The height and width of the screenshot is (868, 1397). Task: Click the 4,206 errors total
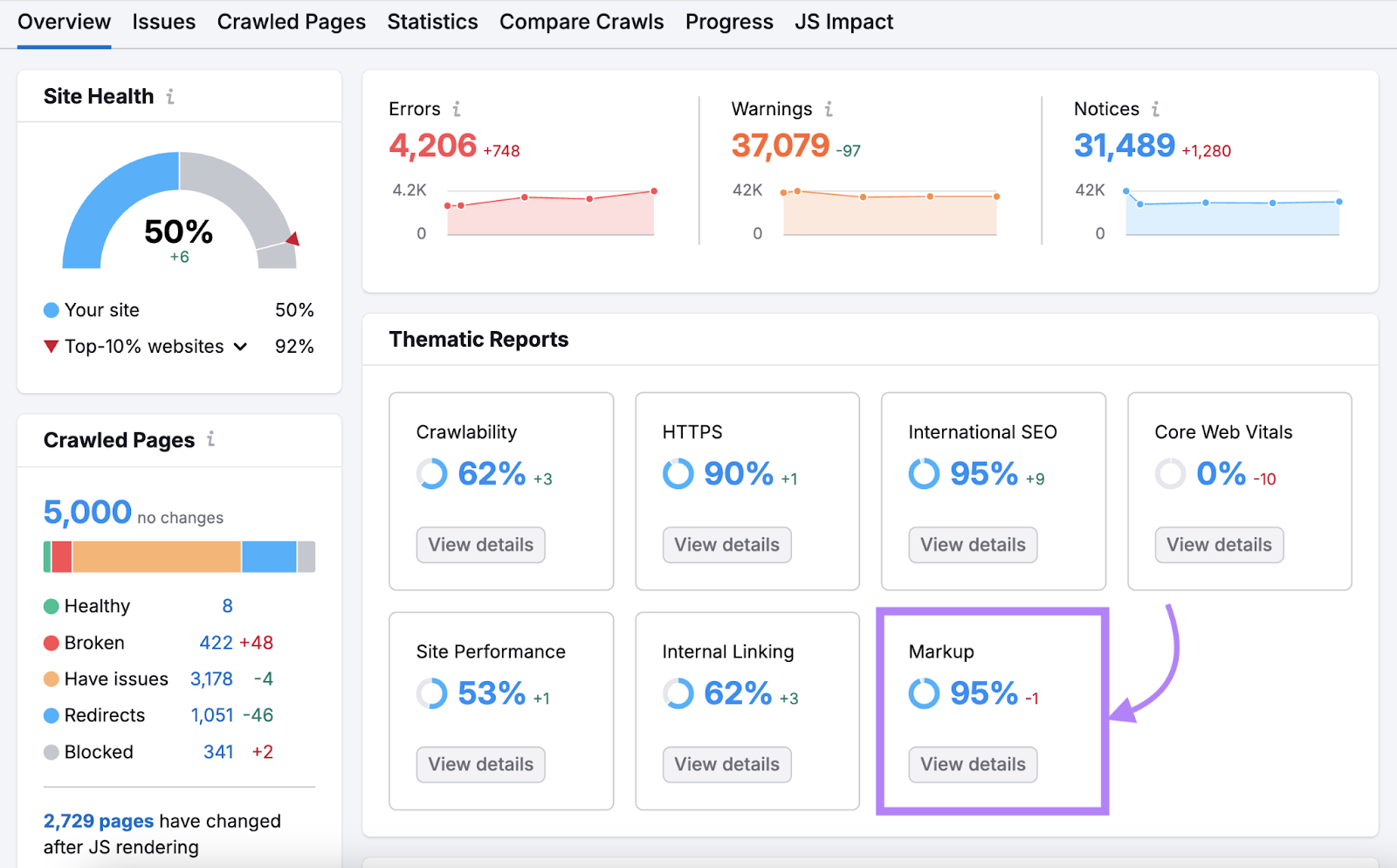433,146
